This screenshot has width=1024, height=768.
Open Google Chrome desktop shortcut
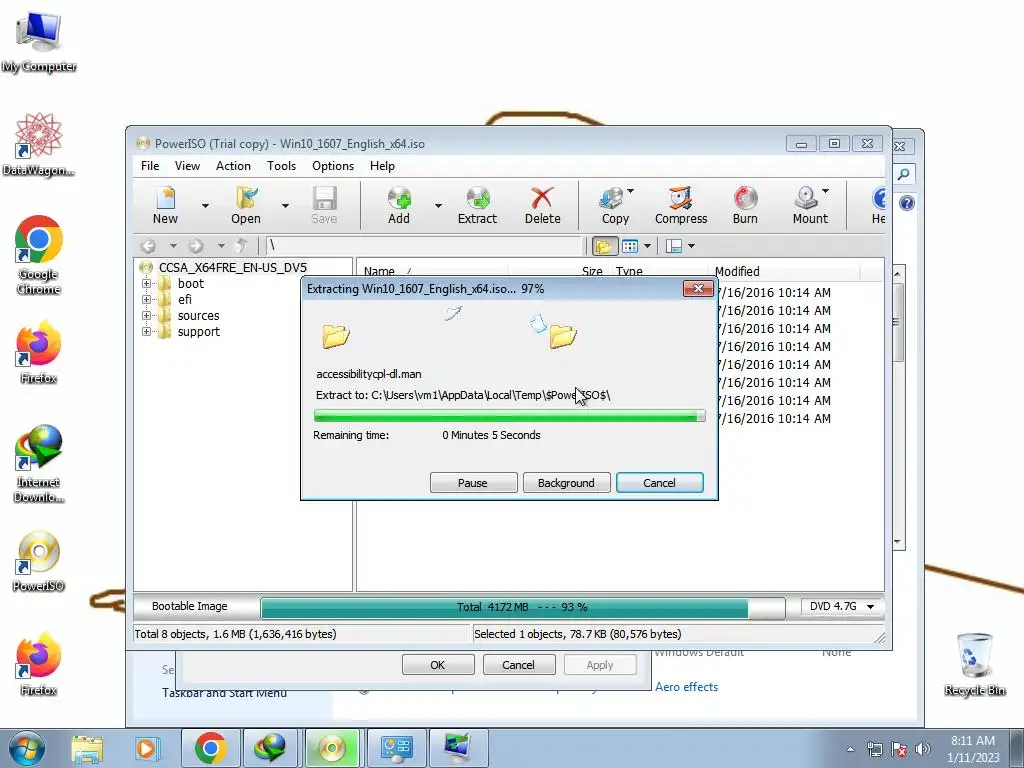(39, 255)
